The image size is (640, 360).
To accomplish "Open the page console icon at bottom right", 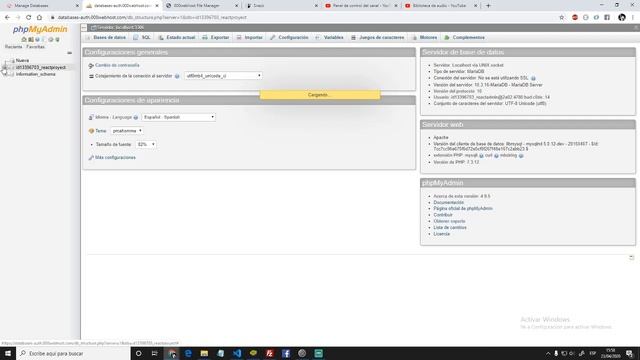I will [631, 257].
